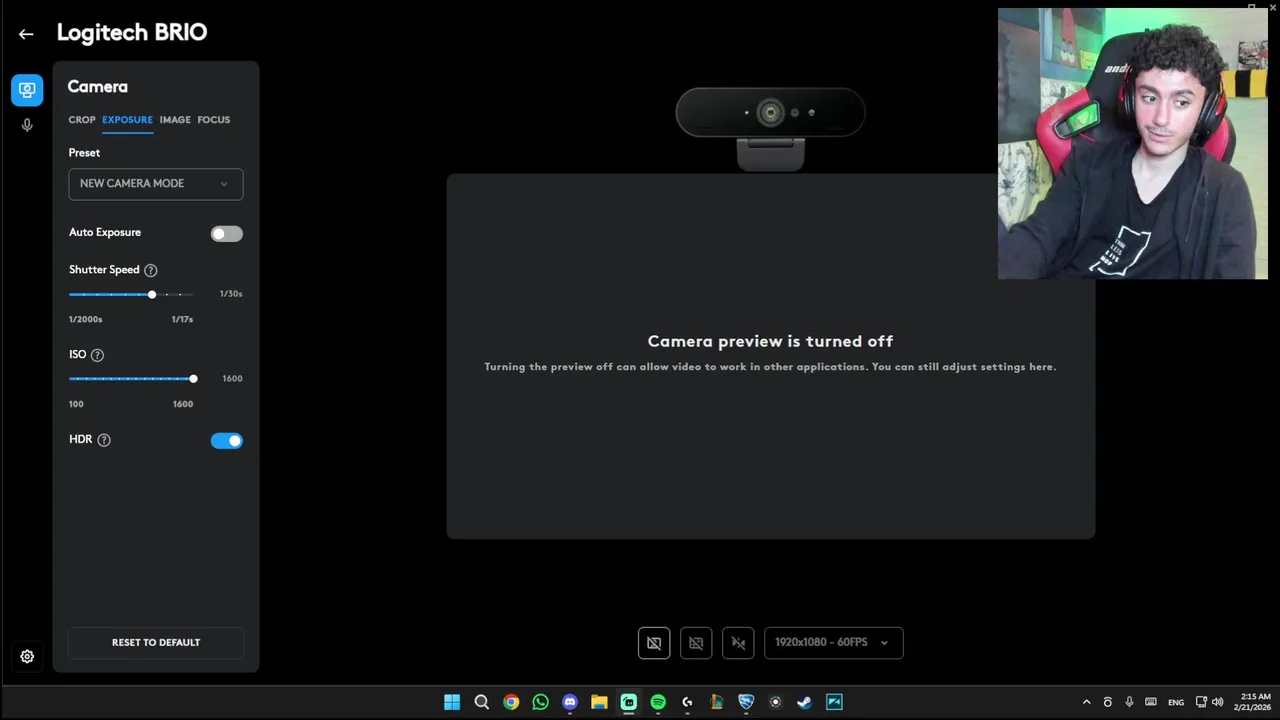Show help for HDR
1280x720 pixels.
coord(104,440)
